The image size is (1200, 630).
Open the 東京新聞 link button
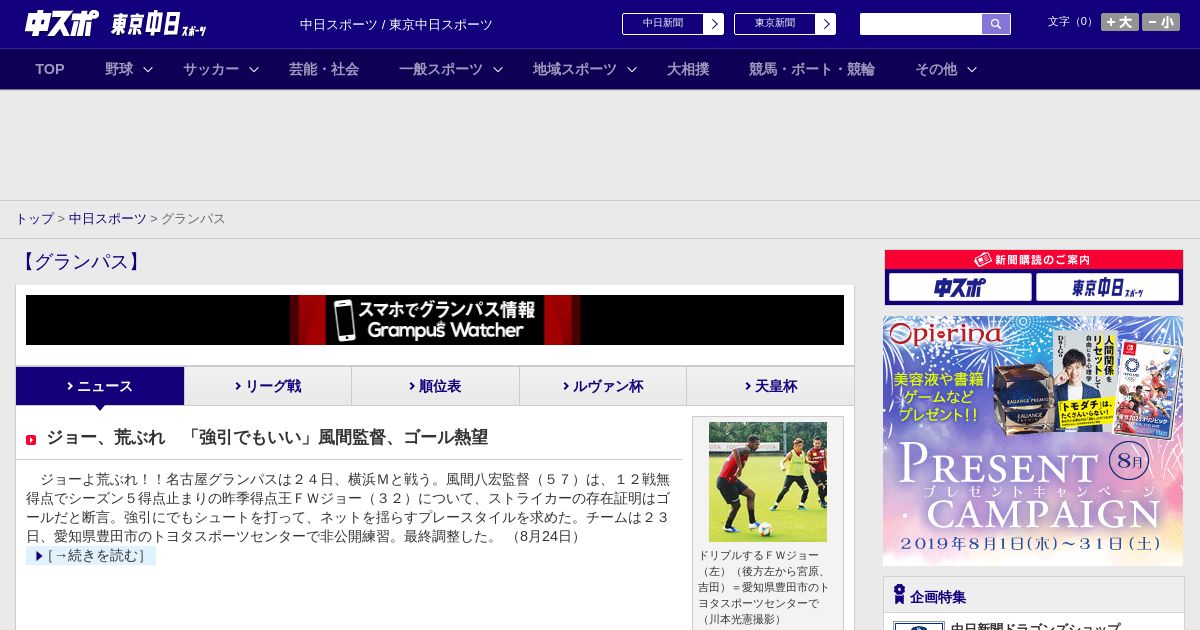point(775,24)
